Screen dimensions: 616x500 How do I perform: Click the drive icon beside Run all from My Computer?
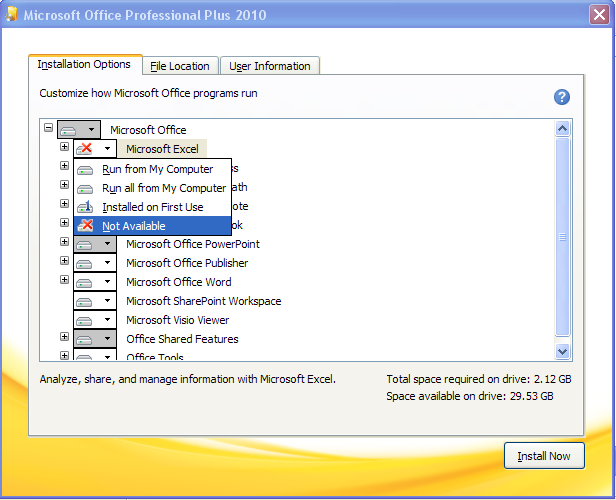pos(85,189)
